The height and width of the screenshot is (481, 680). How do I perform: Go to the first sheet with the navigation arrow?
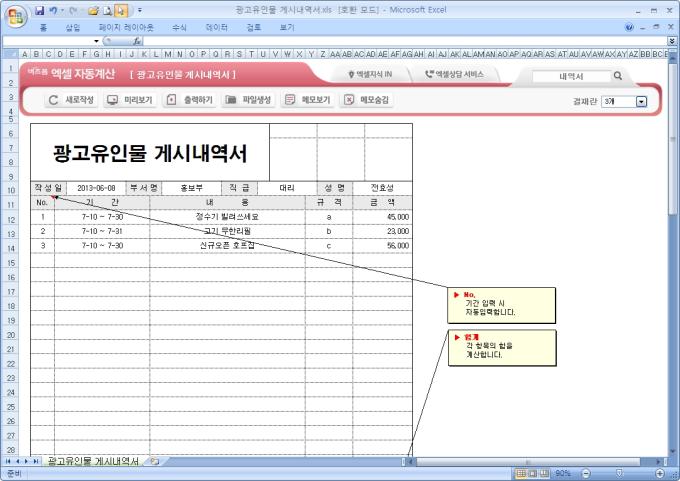[8, 461]
